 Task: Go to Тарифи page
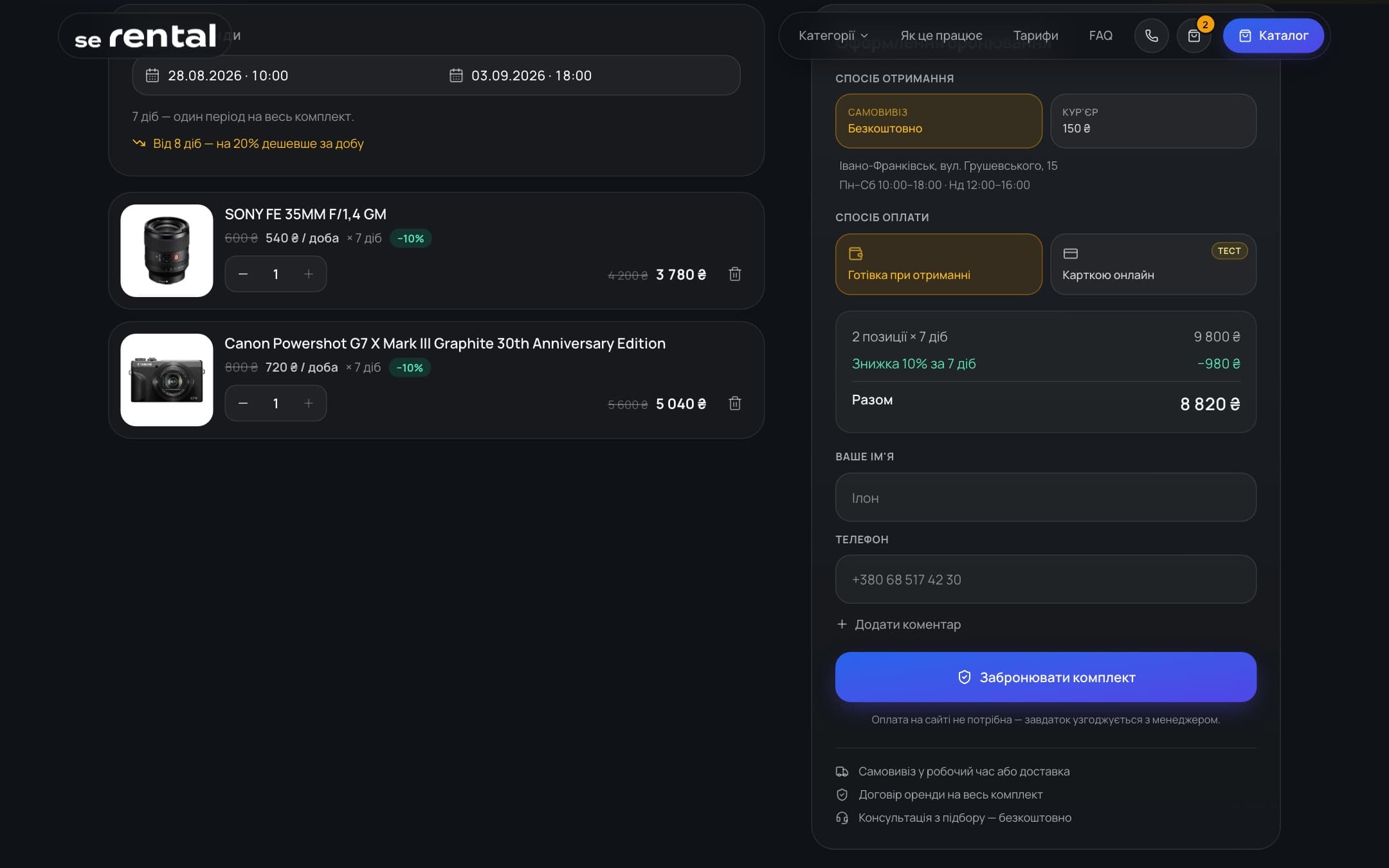(x=1035, y=35)
